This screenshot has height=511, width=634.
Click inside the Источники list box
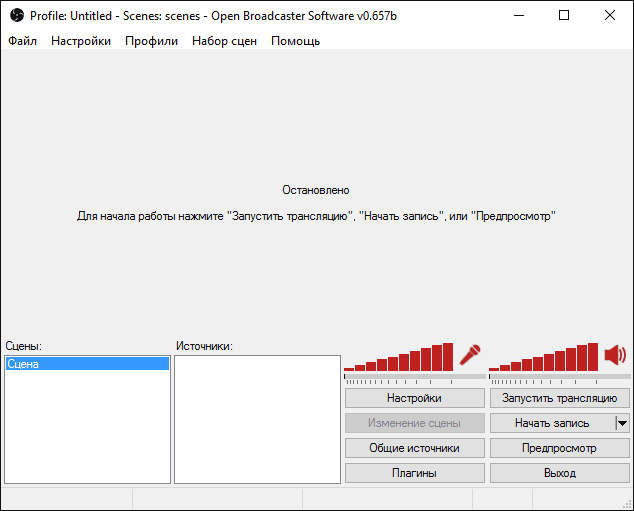[x=258, y=419]
